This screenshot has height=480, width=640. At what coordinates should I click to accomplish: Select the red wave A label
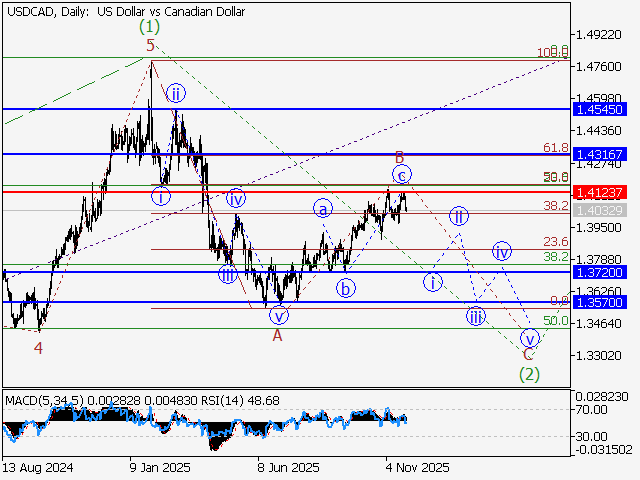point(278,336)
